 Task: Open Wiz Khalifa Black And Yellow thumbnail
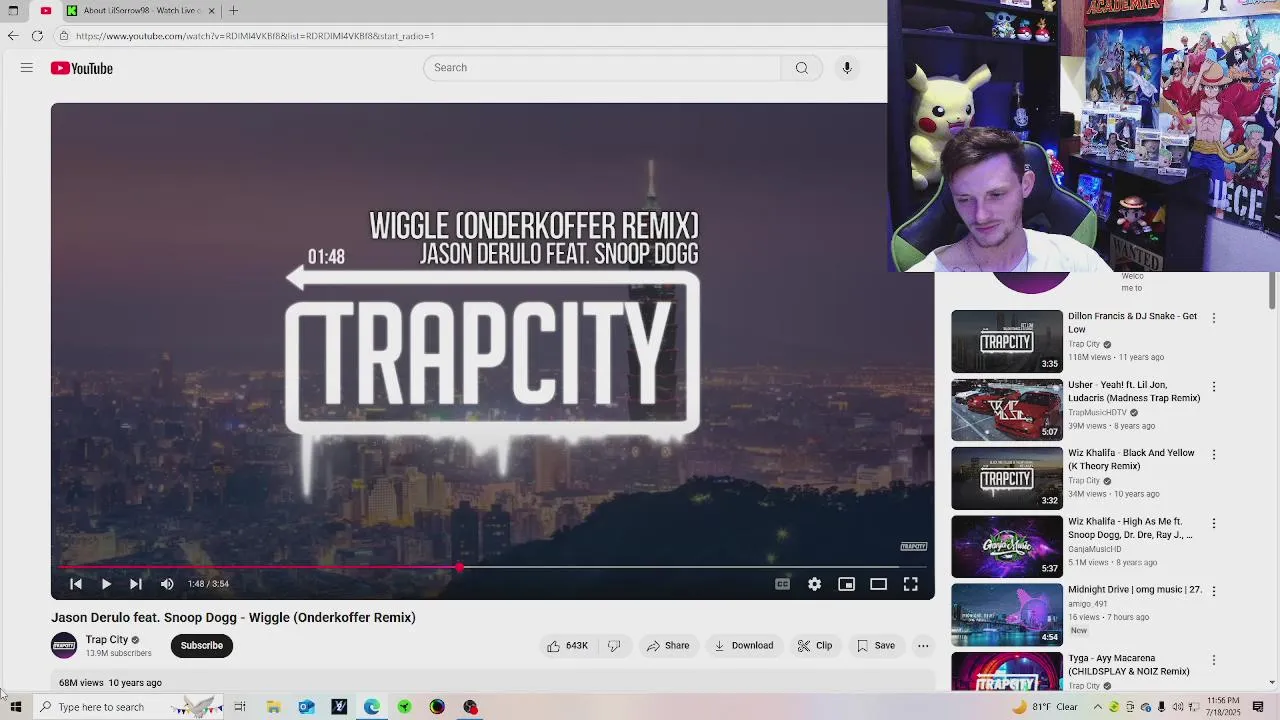coord(1007,478)
